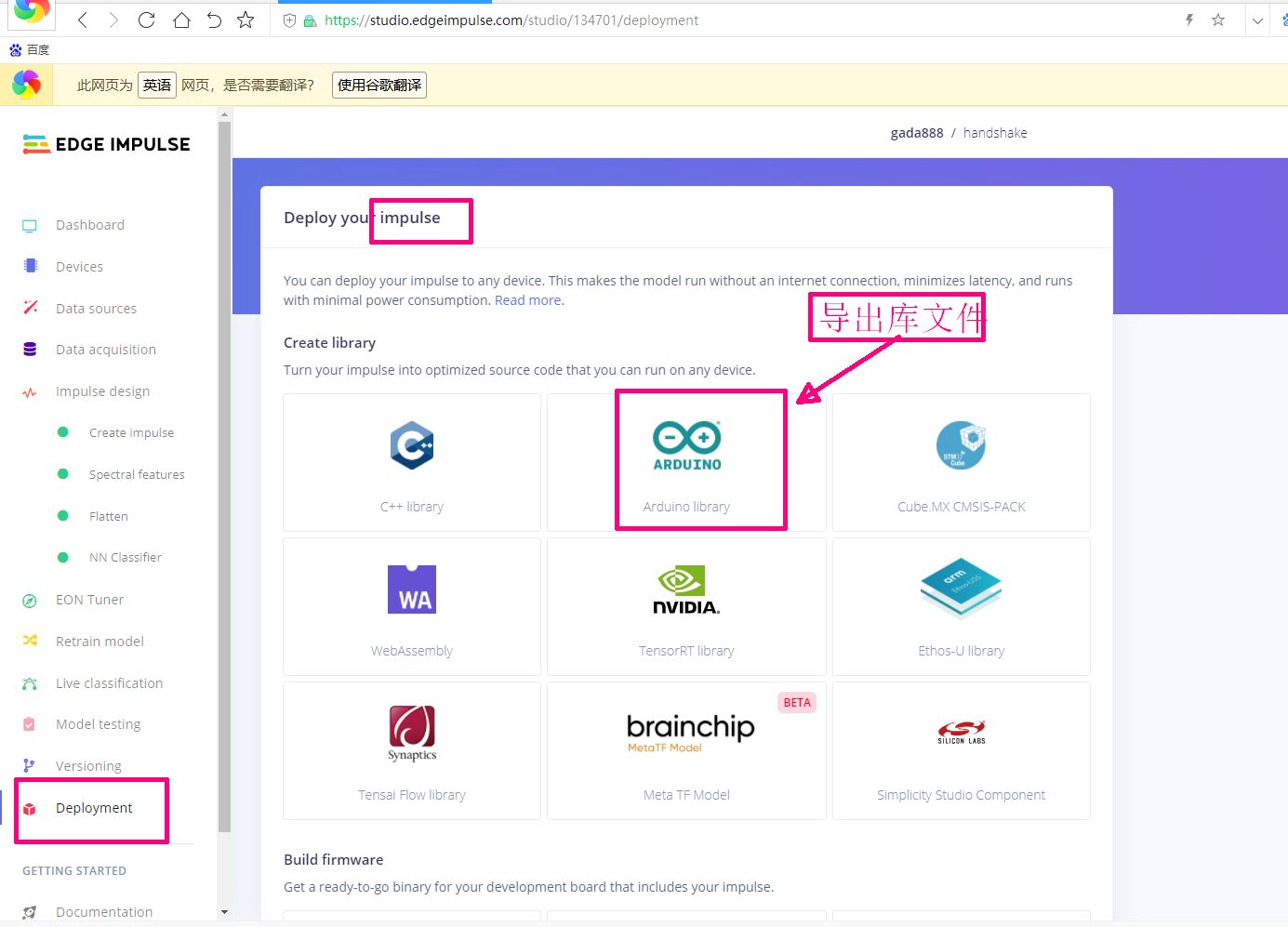Go to browser home page icon
Image resolution: width=1288 pixels, height=927 pixels.
click(x=181, y=20)
